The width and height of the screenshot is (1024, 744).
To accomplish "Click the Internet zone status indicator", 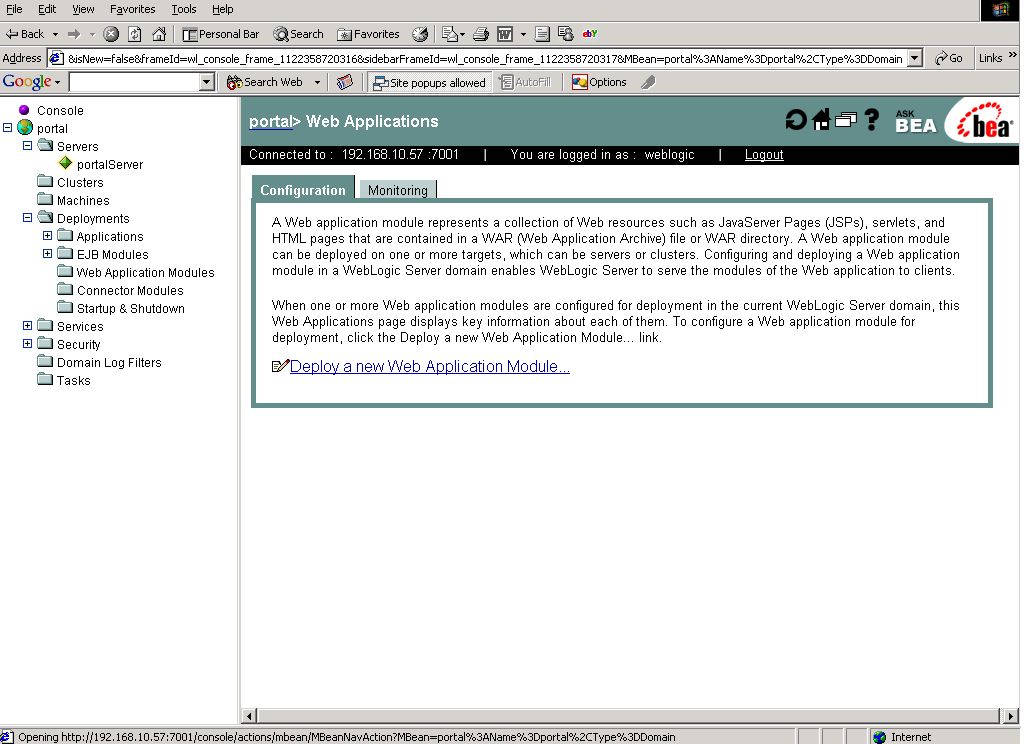I will [x=903, y=737].
